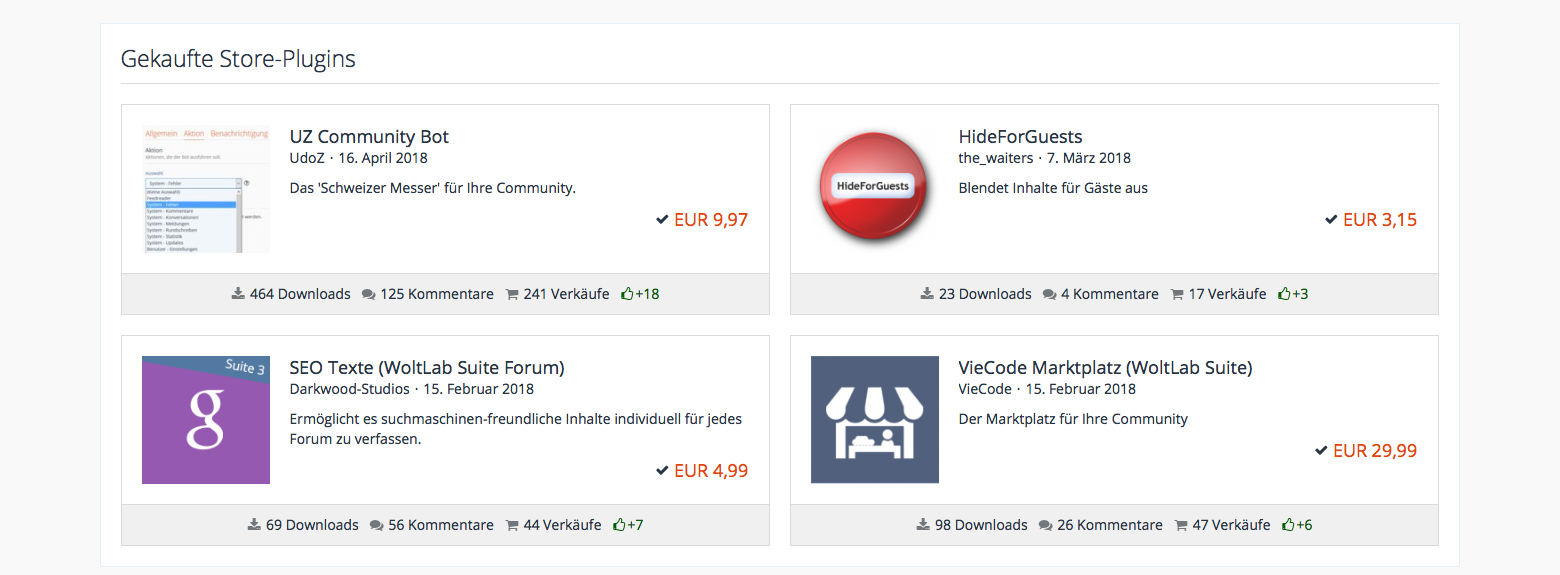Open SEO Texte (WoltLab Suite Forum) title

(x=427, y=367)
